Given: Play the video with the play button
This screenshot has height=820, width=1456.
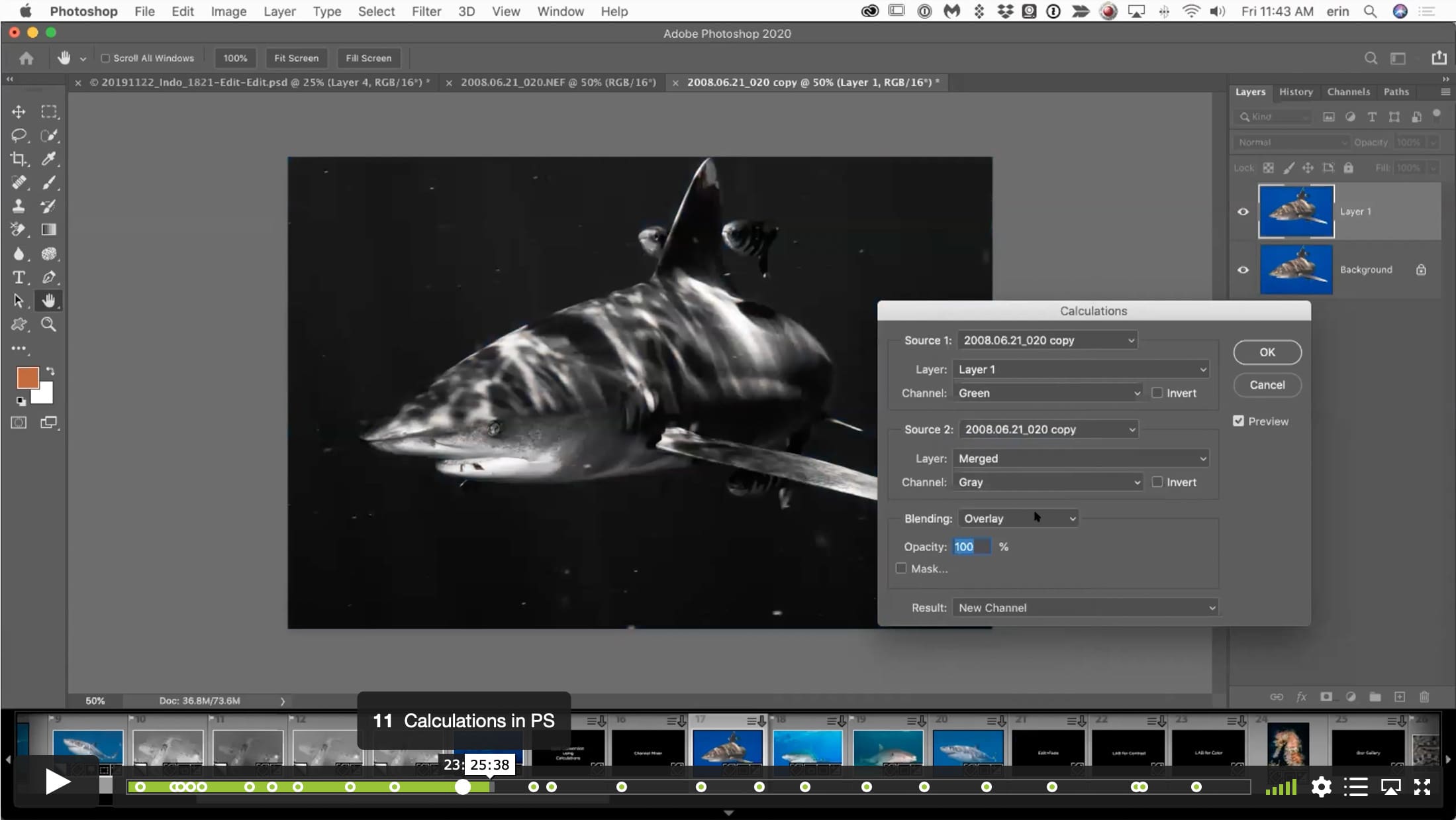Looking at the screenshot, I should click(x=58, y=782).
